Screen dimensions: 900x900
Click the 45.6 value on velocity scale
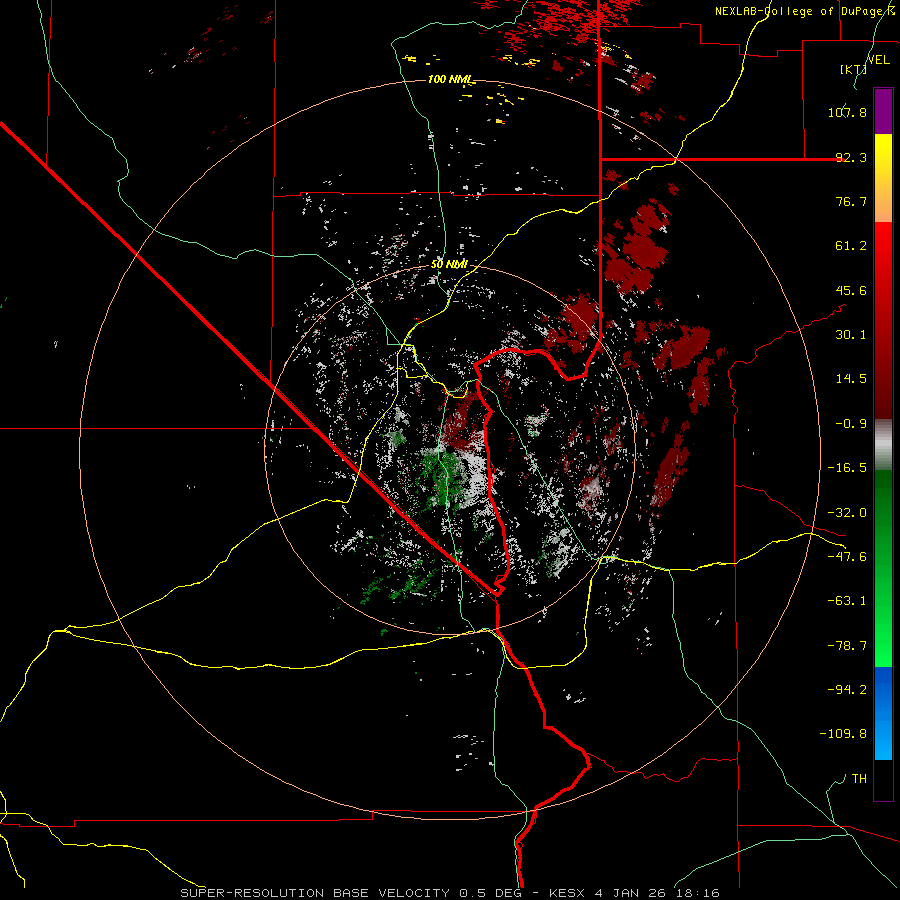click(x=851, y=290)
